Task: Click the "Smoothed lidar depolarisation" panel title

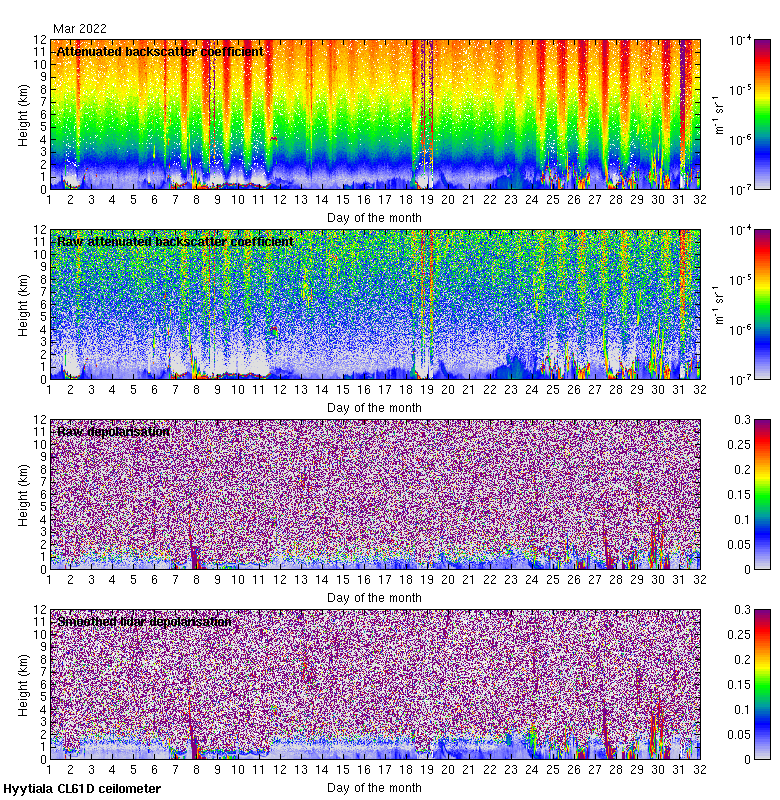Action: pos(144,621)
